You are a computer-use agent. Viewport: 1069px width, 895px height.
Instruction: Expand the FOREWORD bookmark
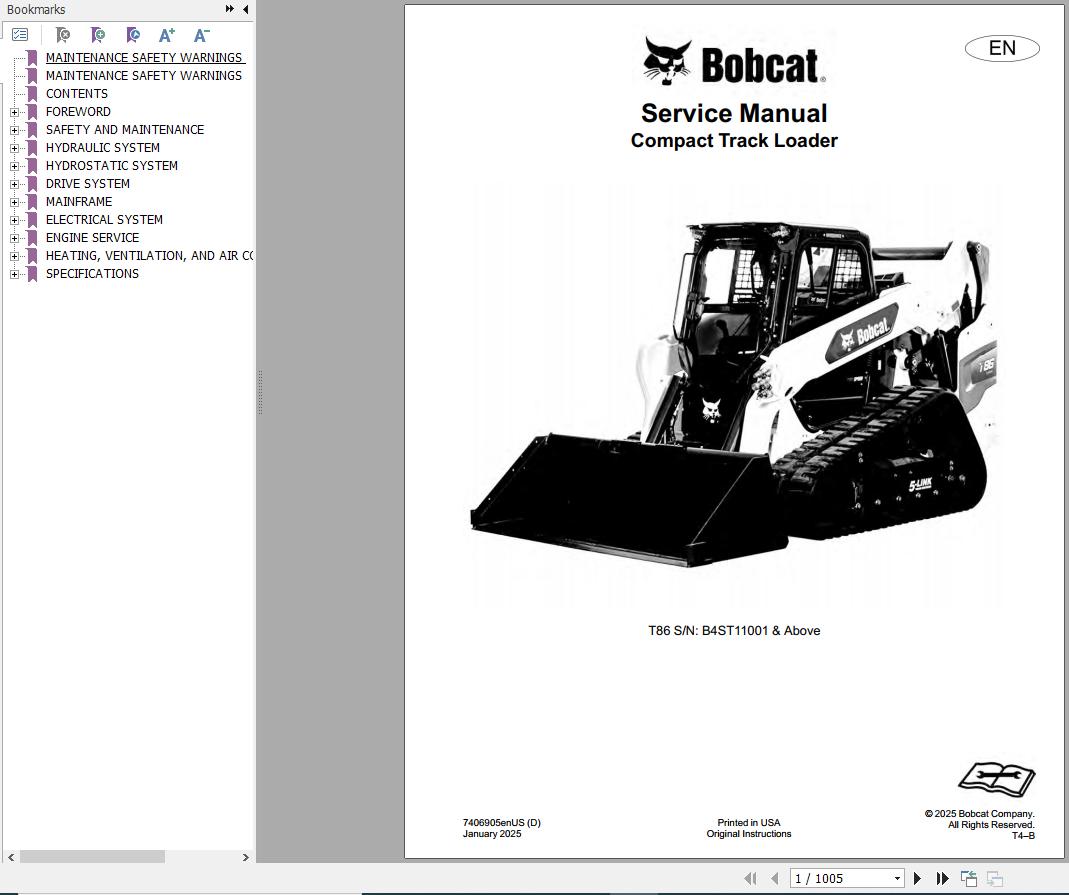(x=14, y=112)
